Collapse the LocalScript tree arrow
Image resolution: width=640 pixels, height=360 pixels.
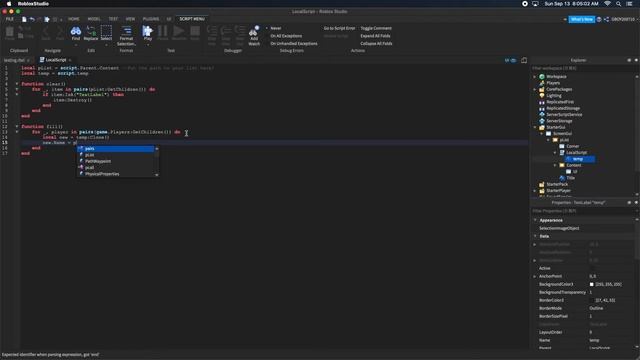coord(555,153)
